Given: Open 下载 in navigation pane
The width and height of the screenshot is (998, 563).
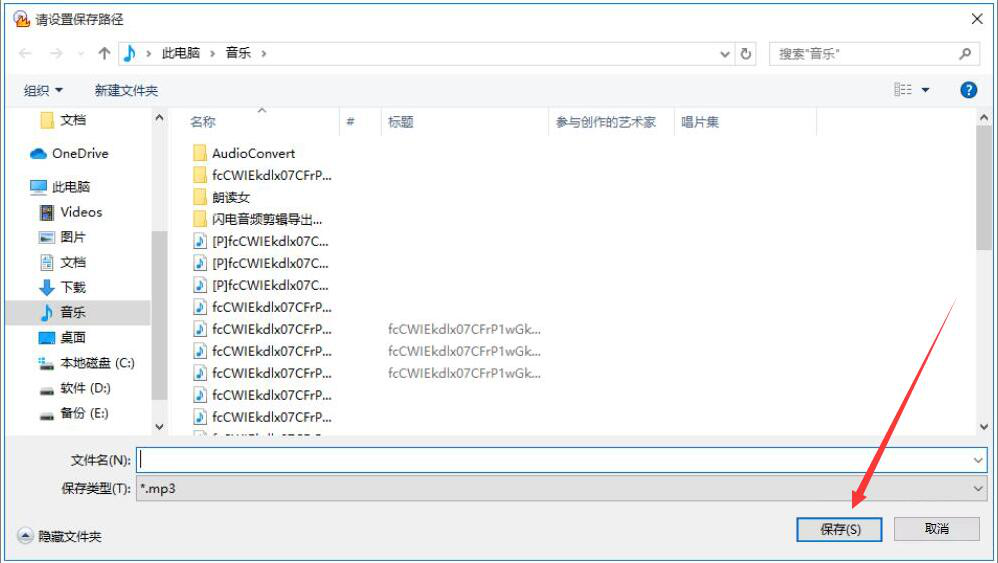Looking at the screenshot, I should click(63, 288).
